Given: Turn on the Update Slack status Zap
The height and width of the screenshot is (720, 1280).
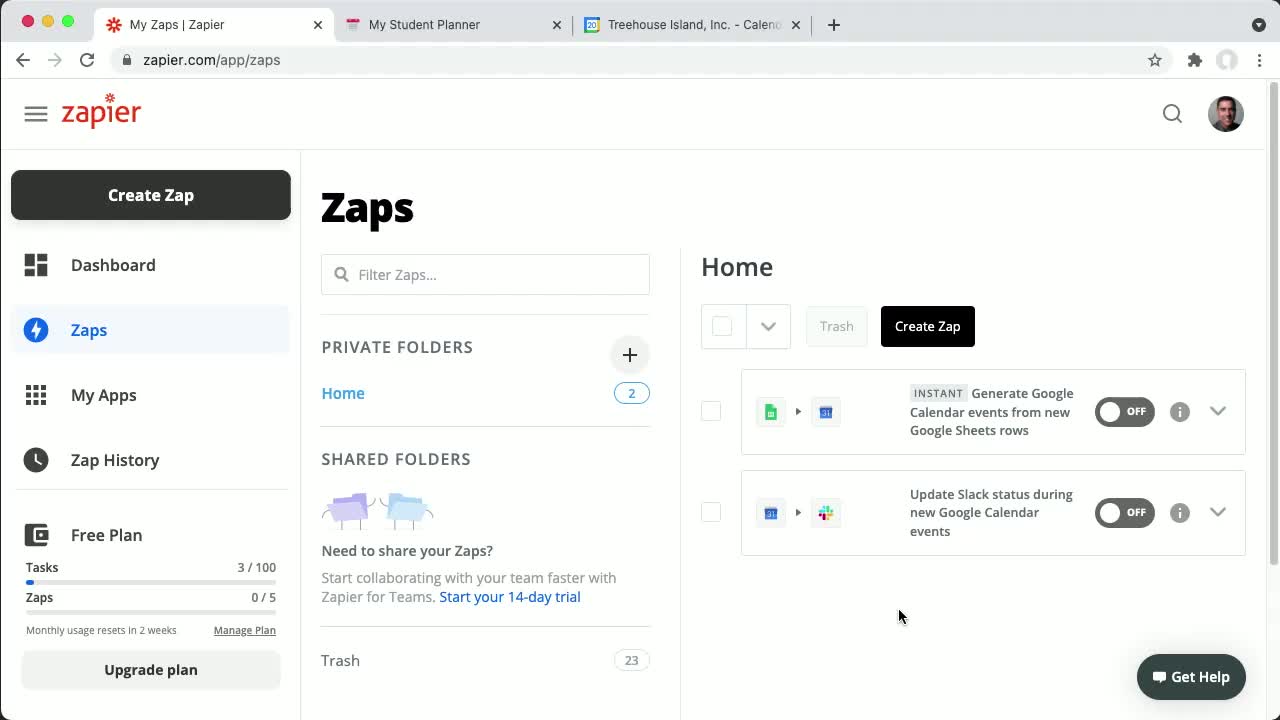Looking at the screenshot, I should click(1125, 513).
